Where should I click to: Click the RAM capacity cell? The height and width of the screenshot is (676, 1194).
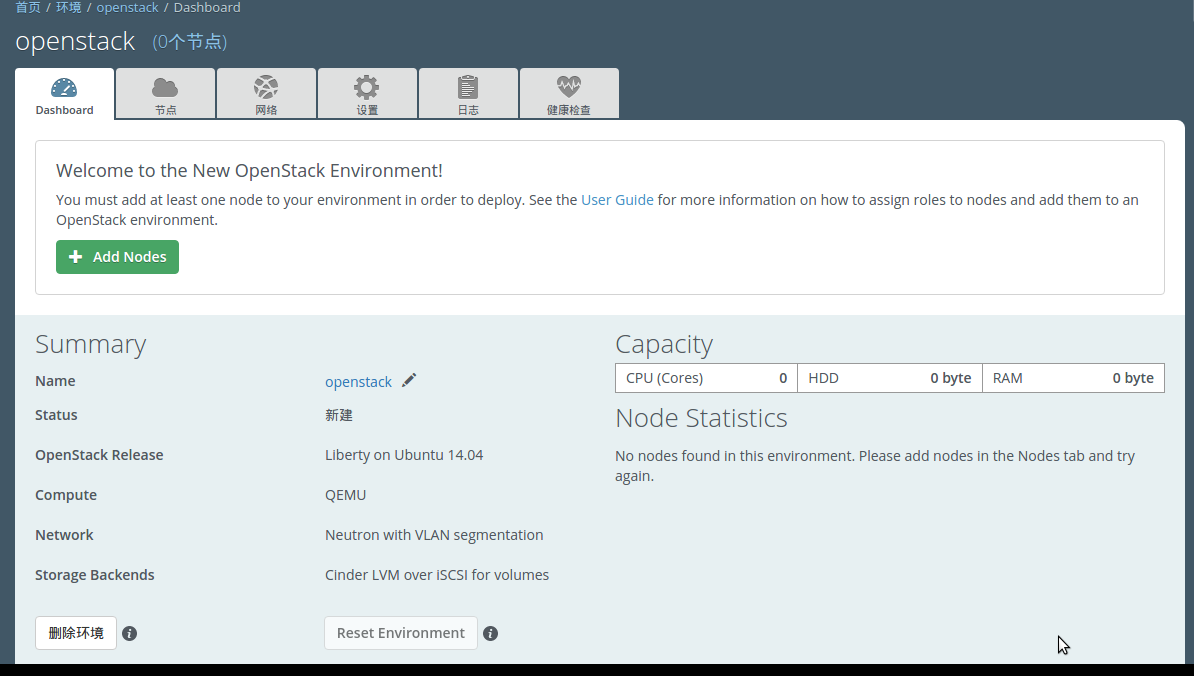[1073, 378]
